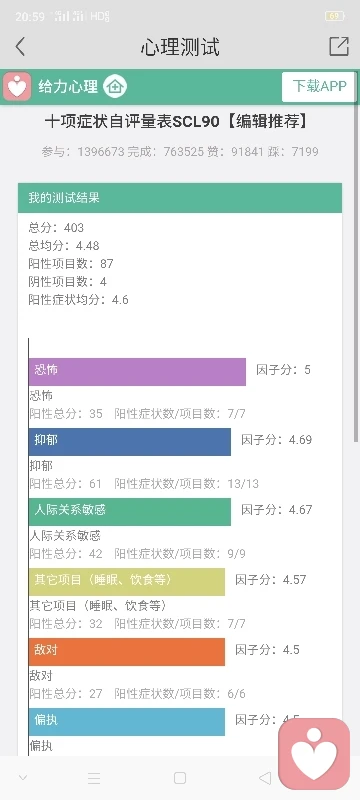Open the Android recent apps menu icon

(x=94, y=778)
